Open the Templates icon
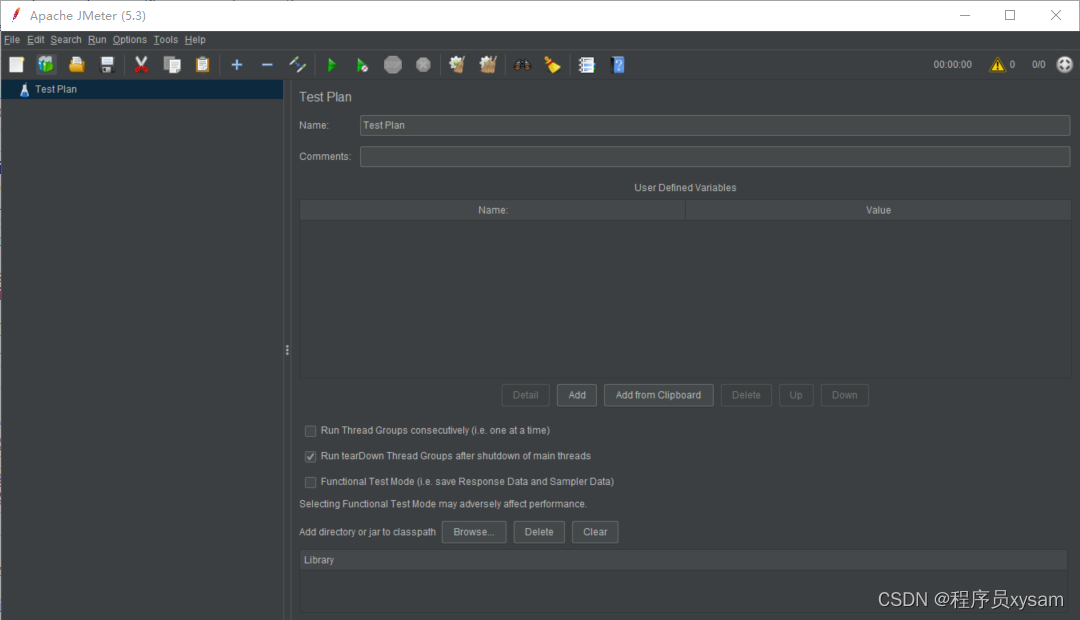Image resolution: width=1080 pixels, height=620 pixels. [x=46, y=65]
